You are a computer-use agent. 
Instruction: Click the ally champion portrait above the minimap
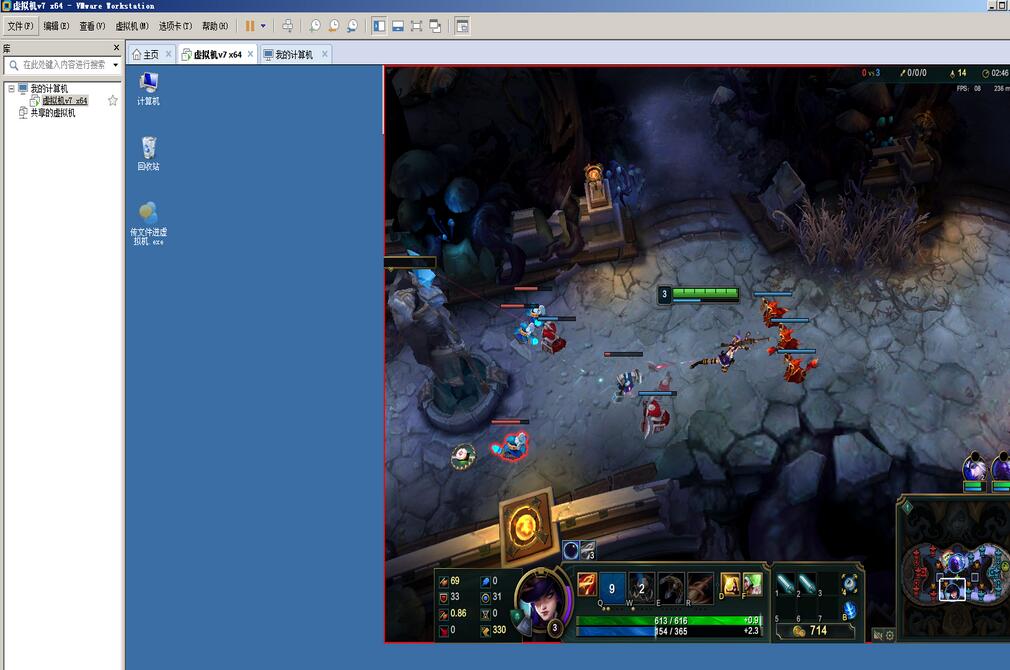(975, 470)
